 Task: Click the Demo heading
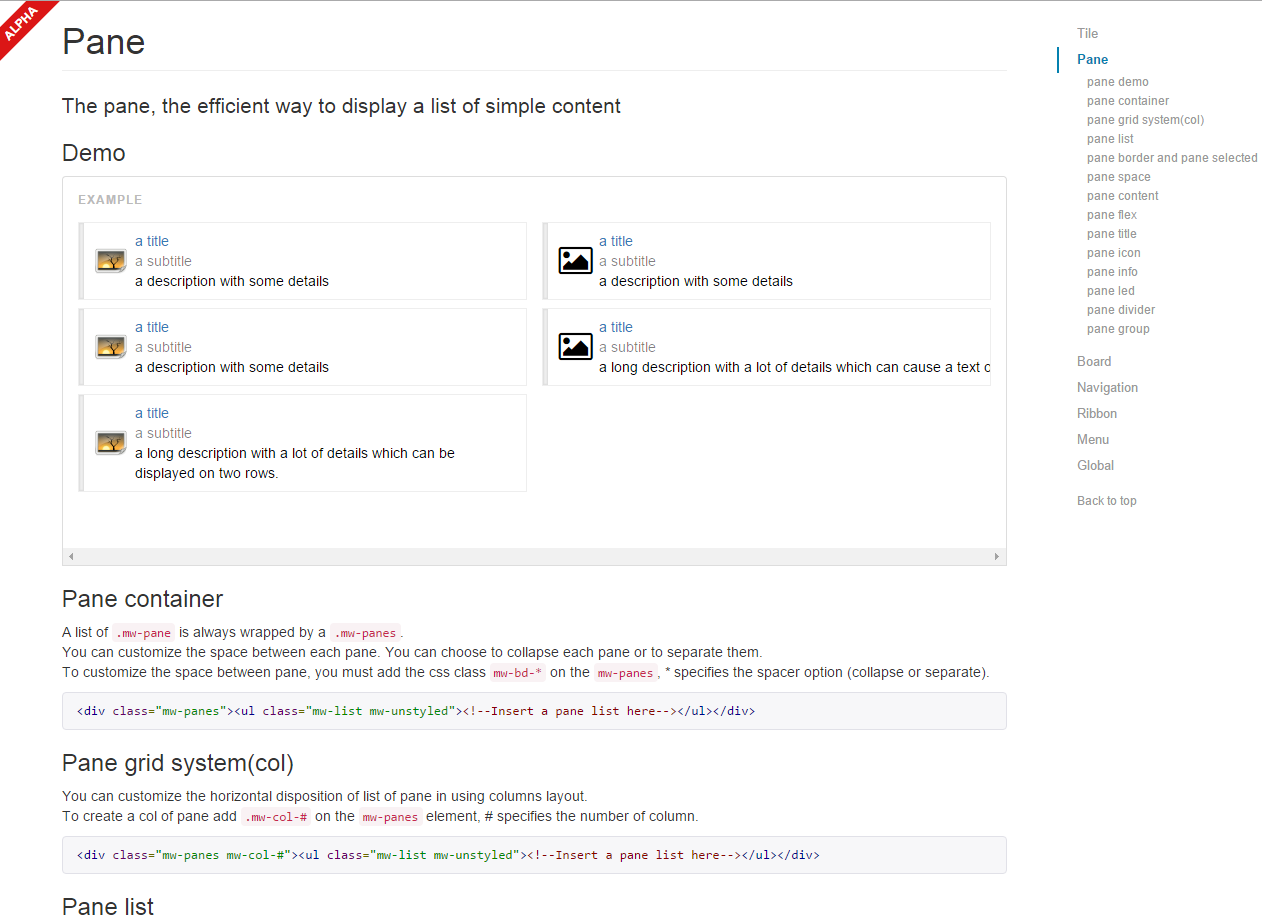pyautogui.click(x=94, y=153)
